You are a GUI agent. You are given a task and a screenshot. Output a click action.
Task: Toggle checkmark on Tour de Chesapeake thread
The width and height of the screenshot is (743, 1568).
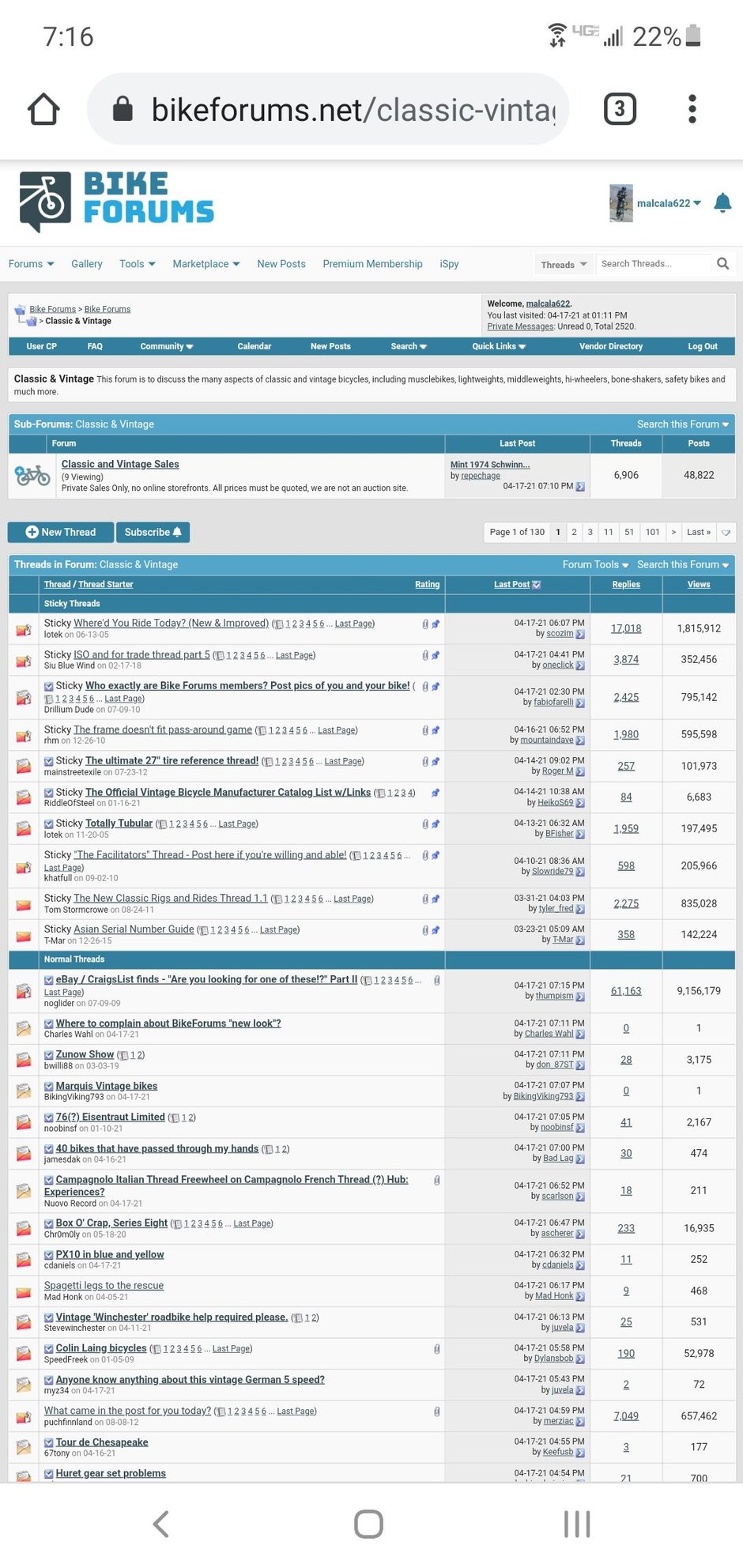pos(49,1443)
